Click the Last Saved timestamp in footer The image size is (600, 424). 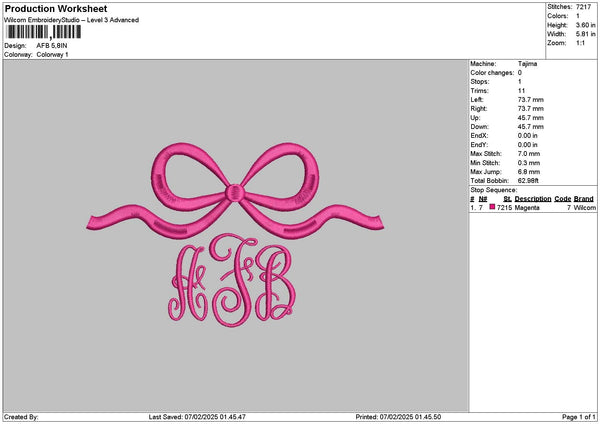click(196, 416)
